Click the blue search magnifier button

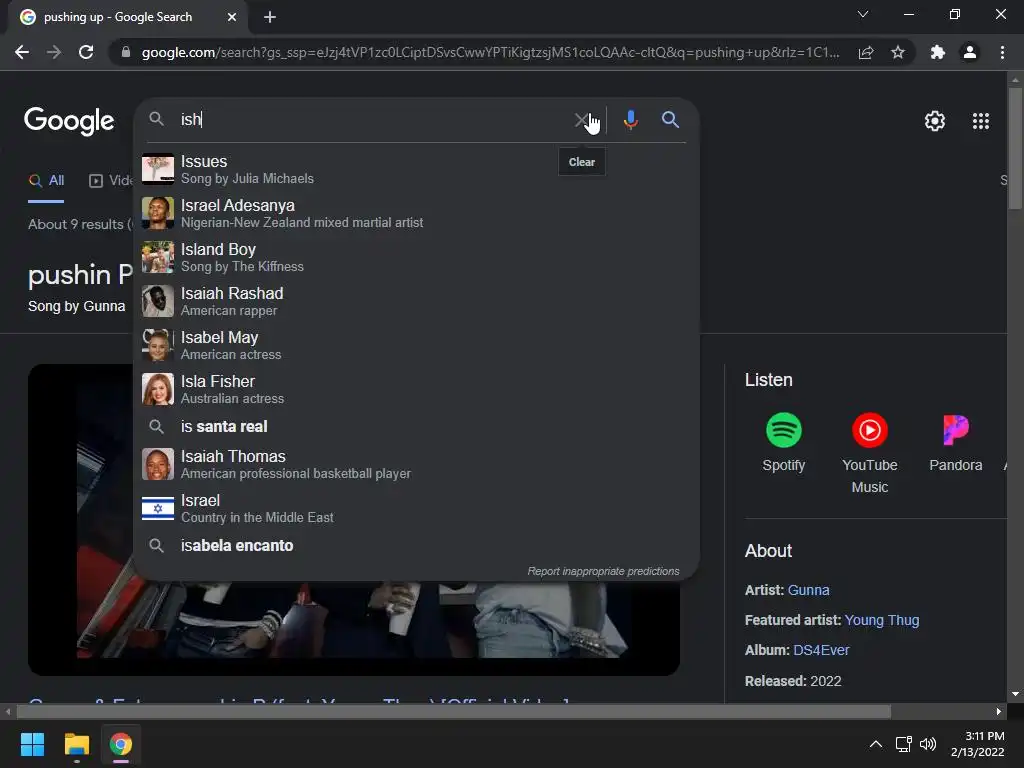670,120
